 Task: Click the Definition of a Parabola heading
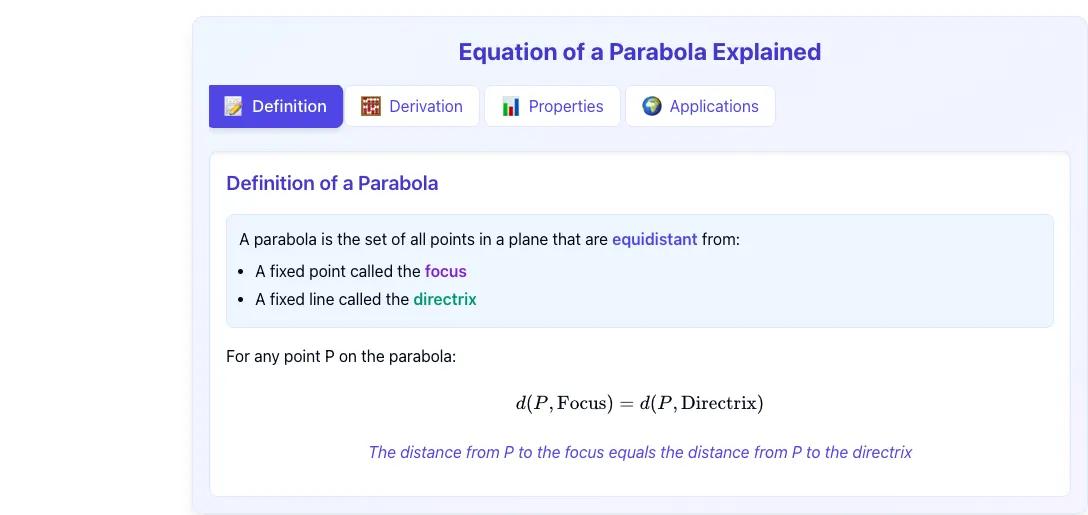[332, 183]
